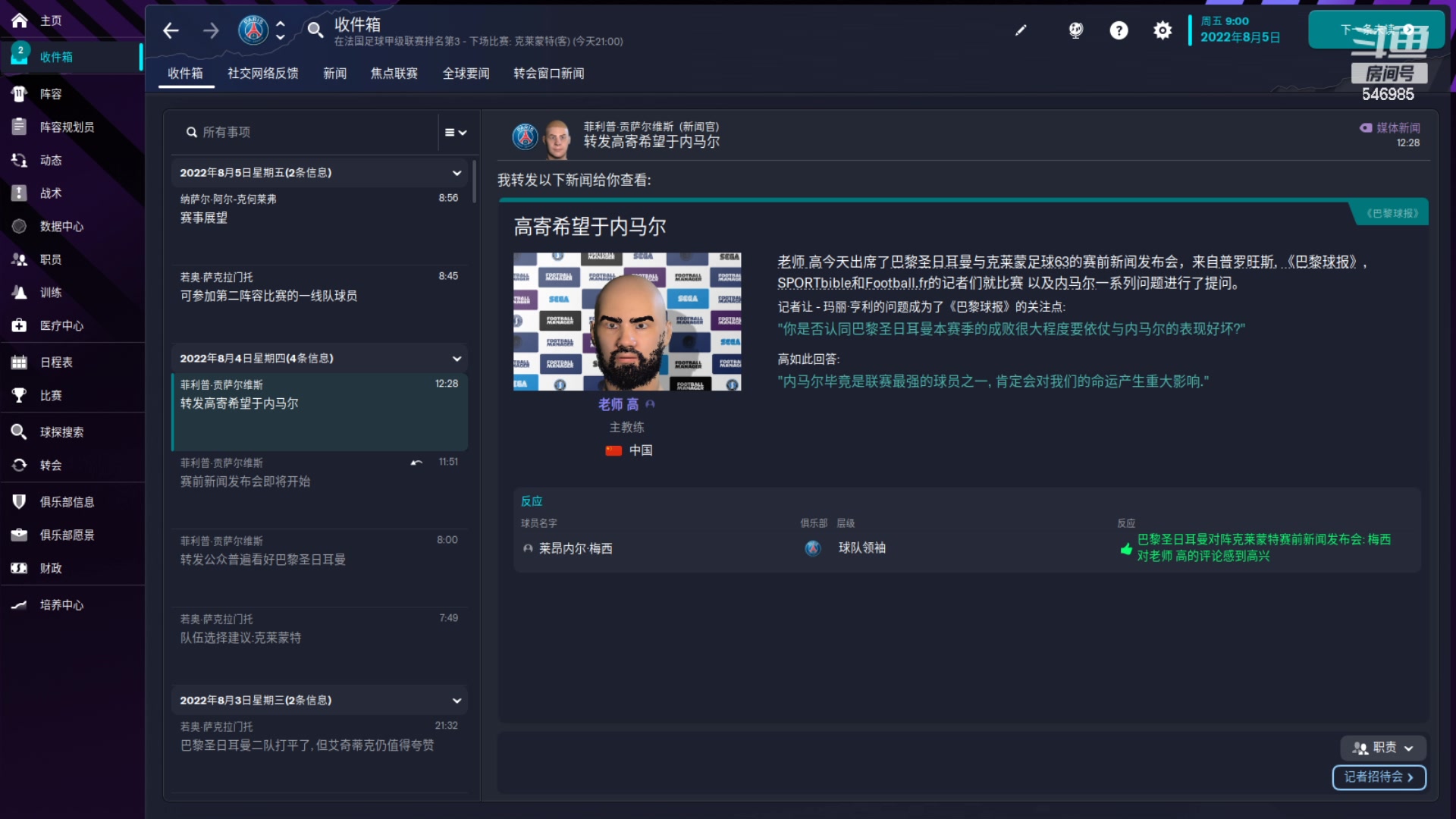Switch to the 社交网络反馈 tab
The width and height of the screenshot is (1456, 819).
(263, 74)
